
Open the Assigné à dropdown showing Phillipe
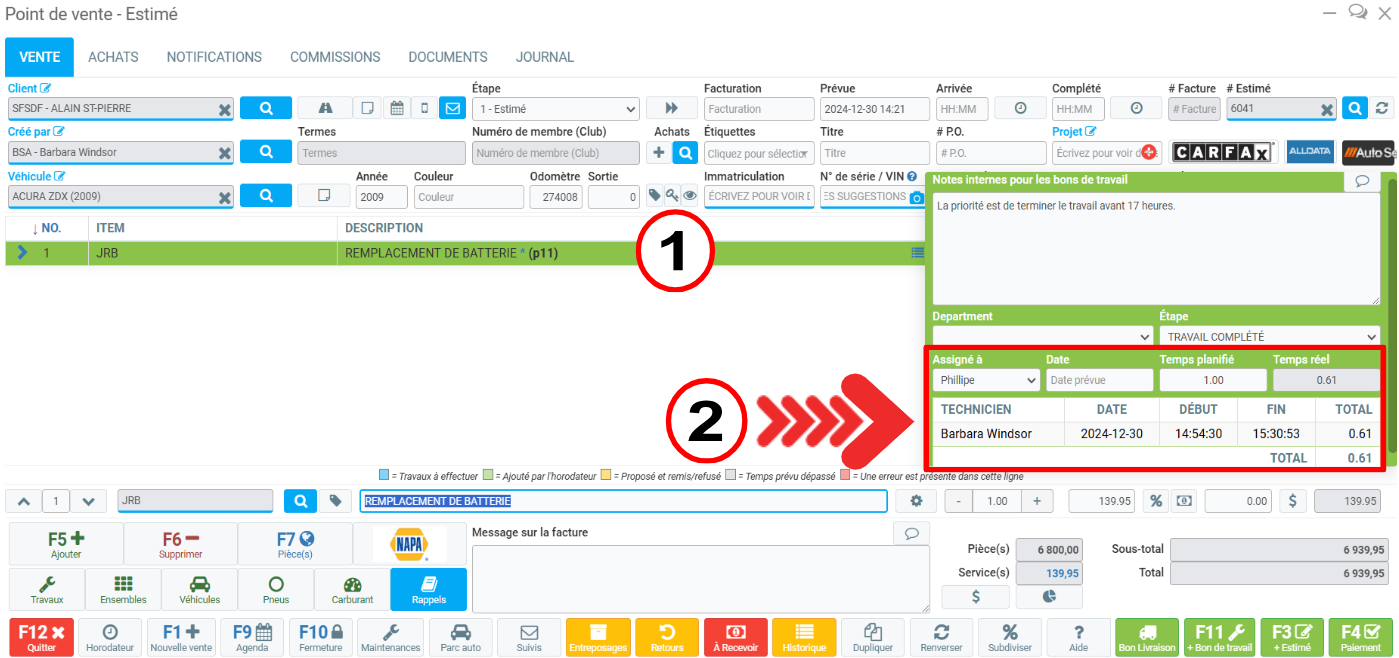pyautogui.click(x=985, y=380)
